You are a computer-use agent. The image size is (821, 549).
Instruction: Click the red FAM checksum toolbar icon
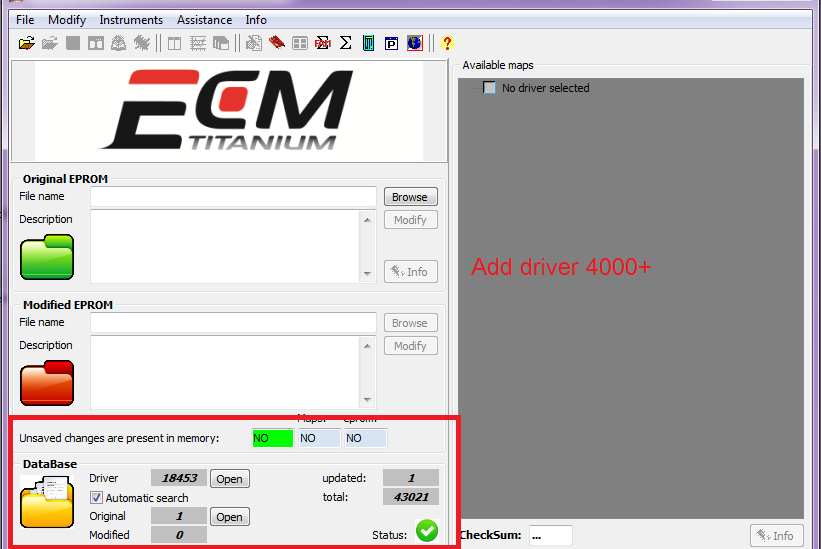(x=323, y=43)
